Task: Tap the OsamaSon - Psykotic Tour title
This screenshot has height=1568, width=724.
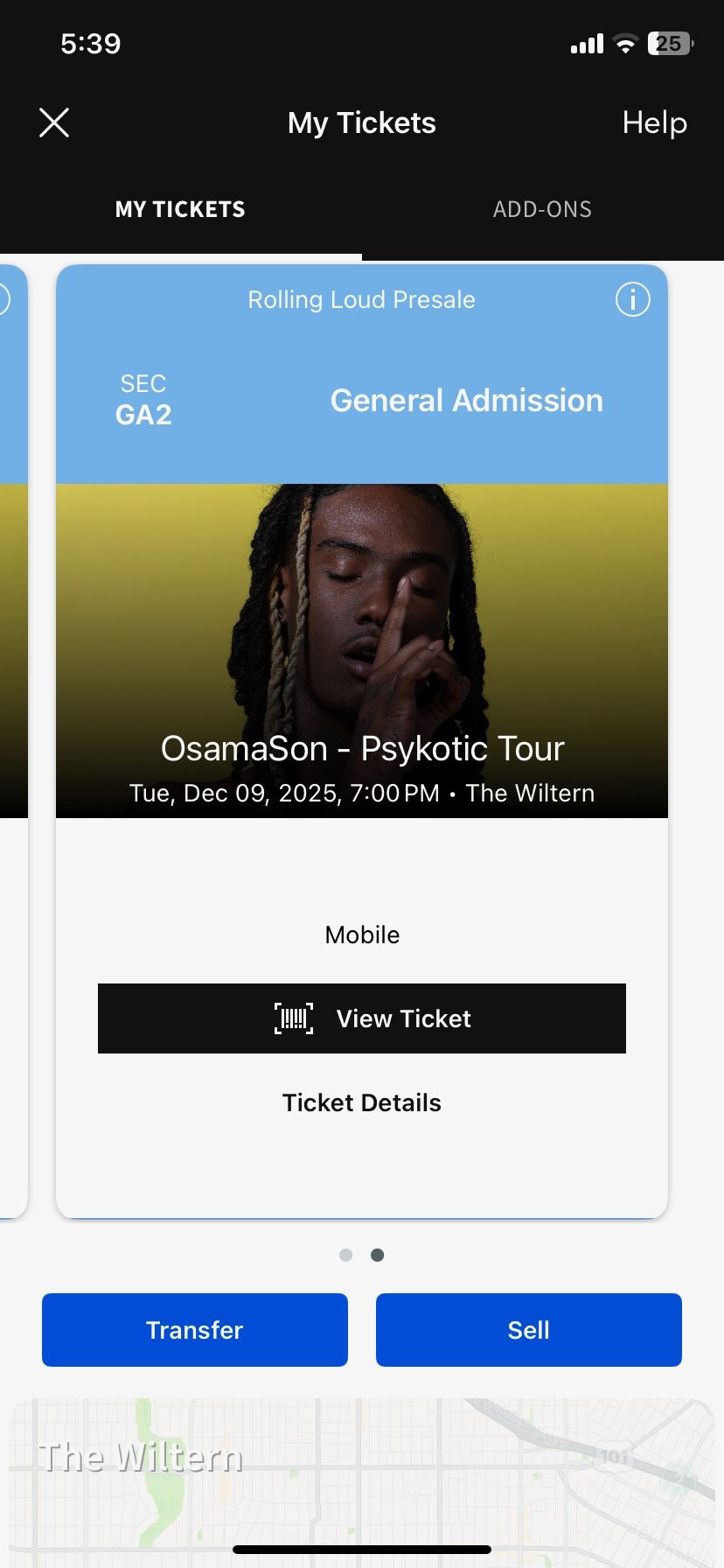Action: [x=362, y=749]
